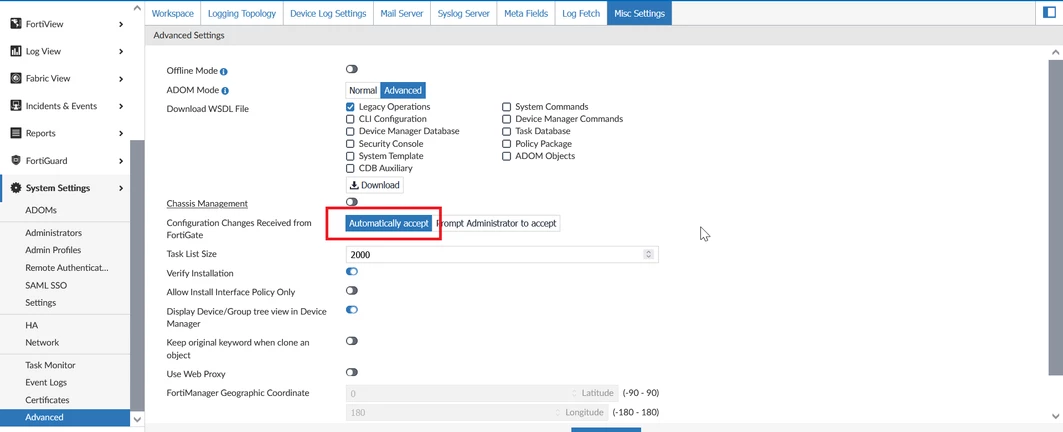
Task: Toggle Keep original keyword when clone
Action: pos(351,341)
